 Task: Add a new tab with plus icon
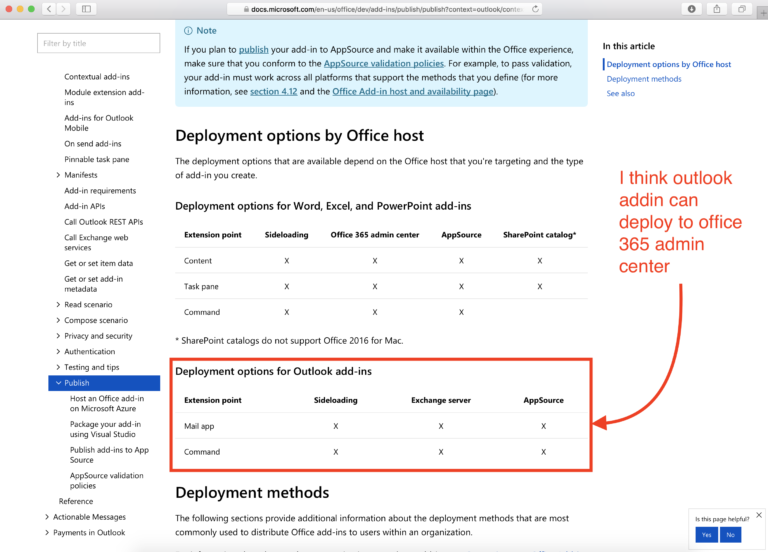(763, 13)
